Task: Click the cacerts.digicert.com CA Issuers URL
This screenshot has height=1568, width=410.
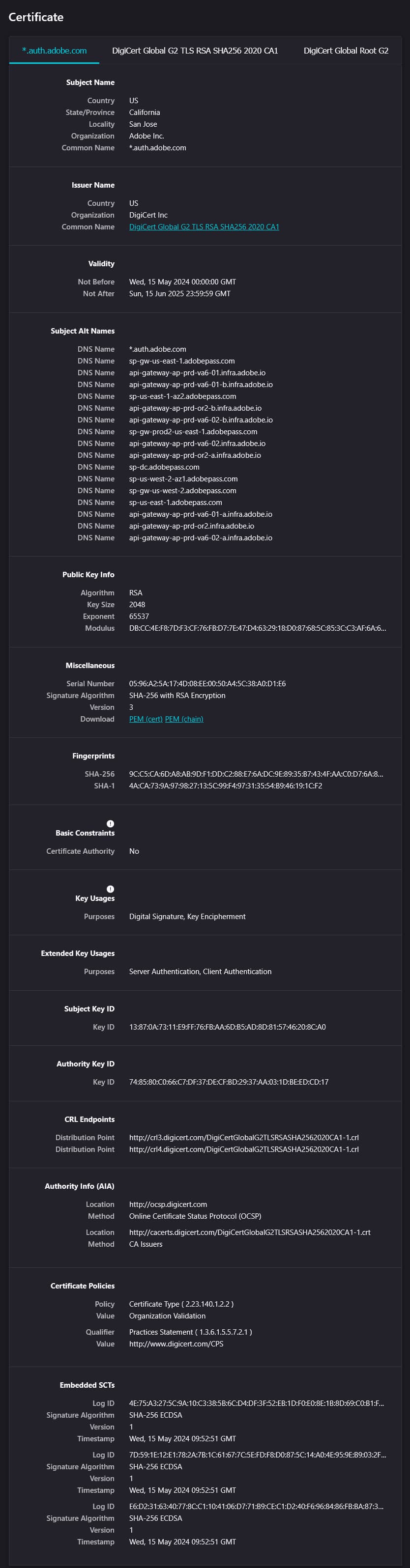Action: coord(250,1232)
